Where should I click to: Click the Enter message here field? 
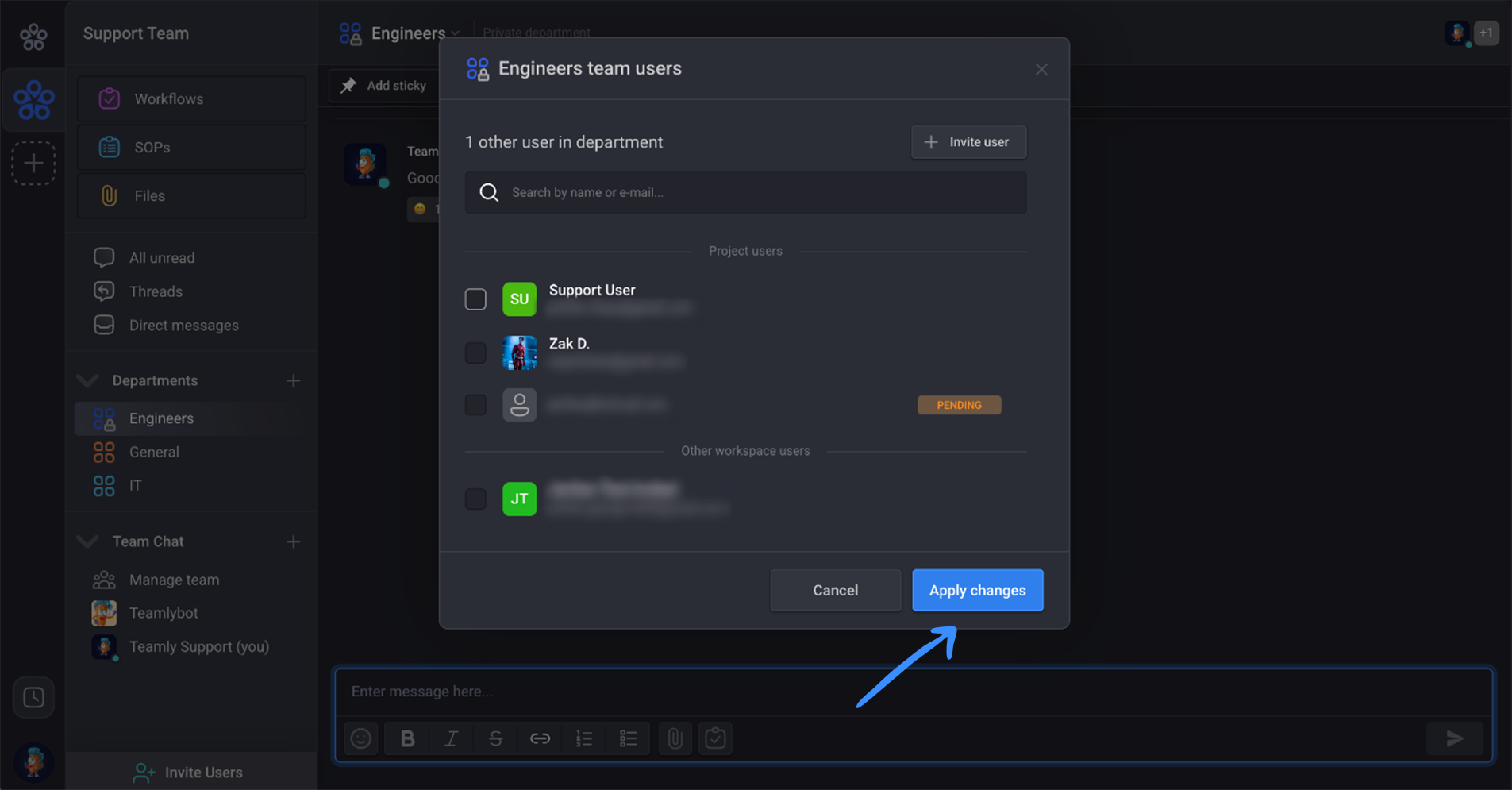913,692
